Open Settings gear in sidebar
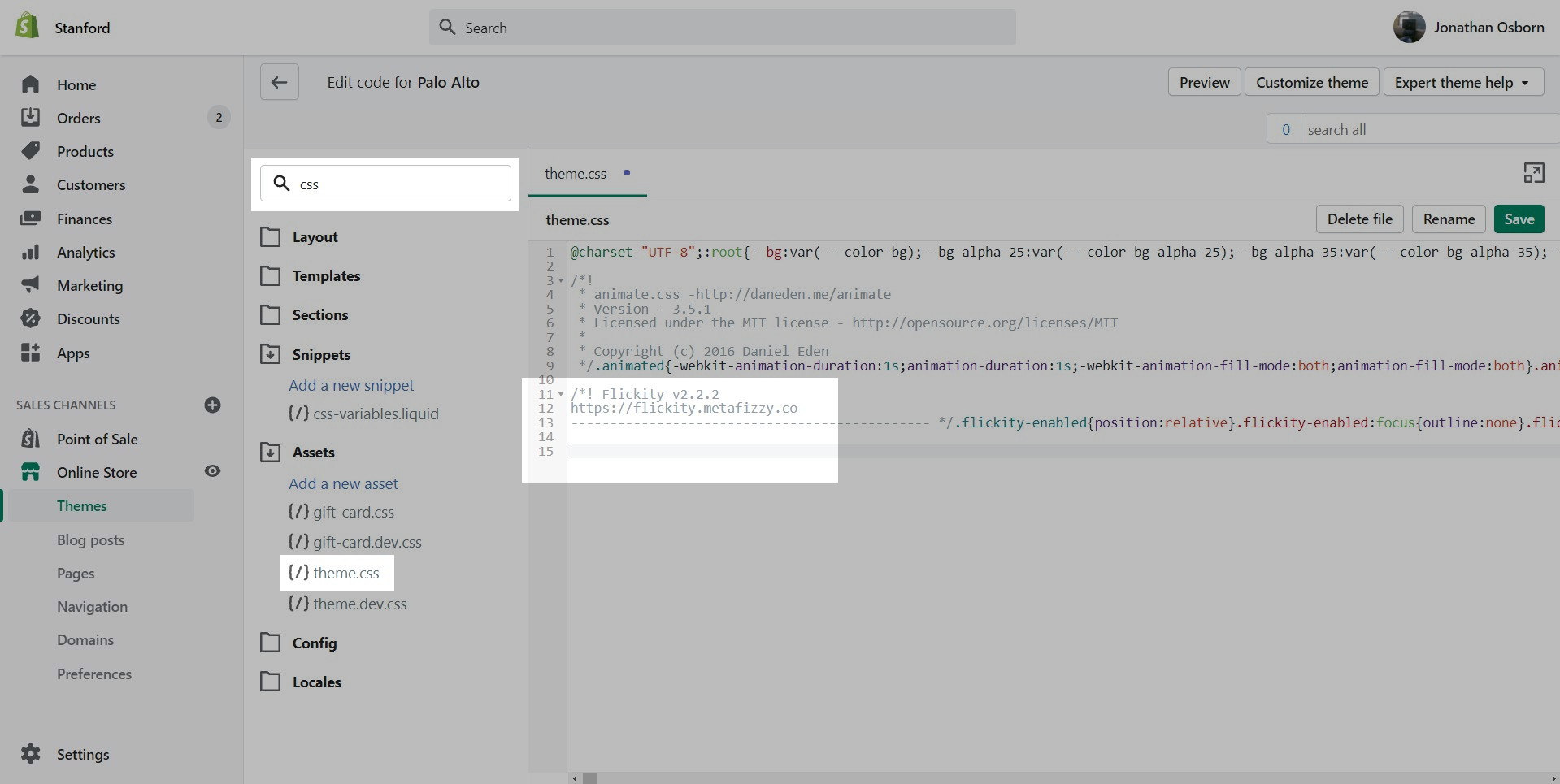Viewport: 1560px width, 784px height. [31, 754]
